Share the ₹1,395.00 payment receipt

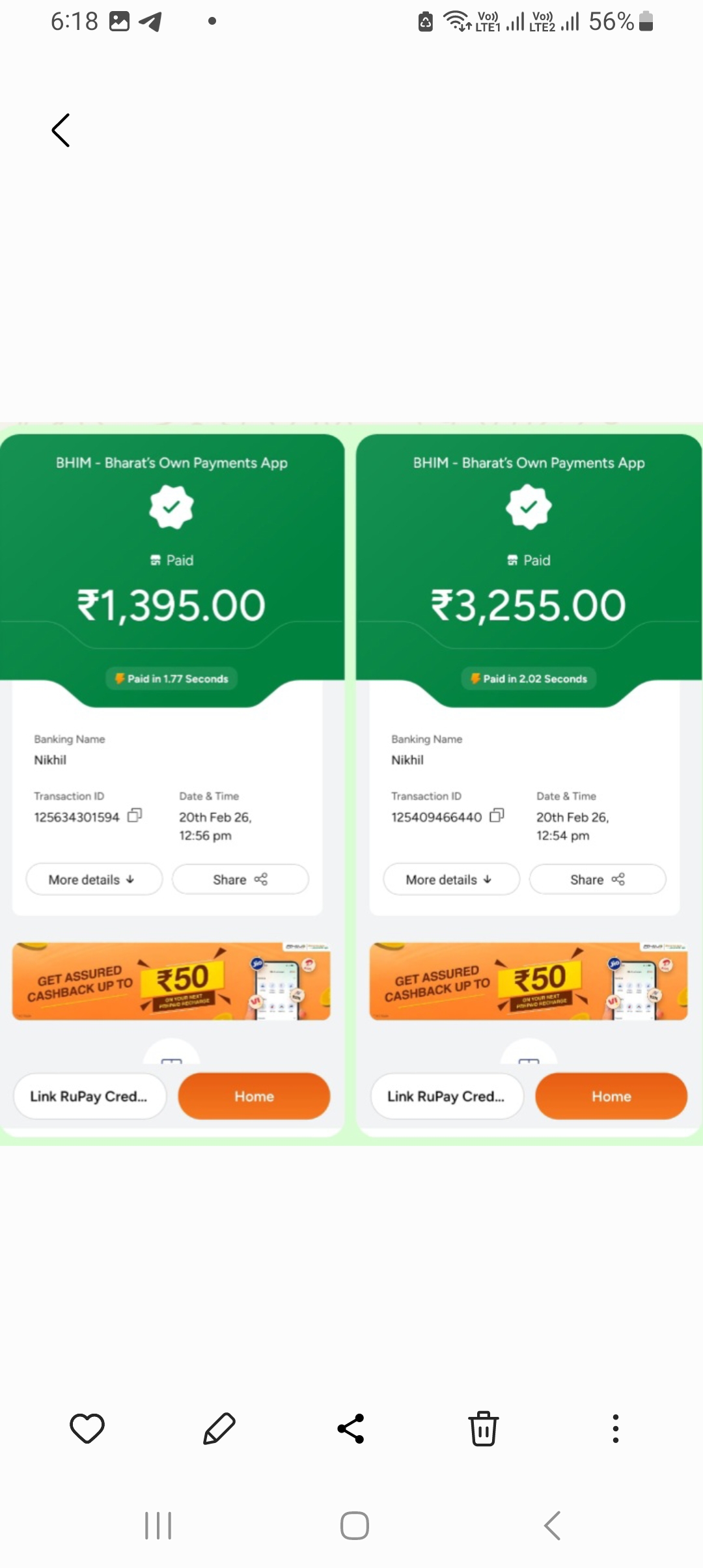point(240,880)
